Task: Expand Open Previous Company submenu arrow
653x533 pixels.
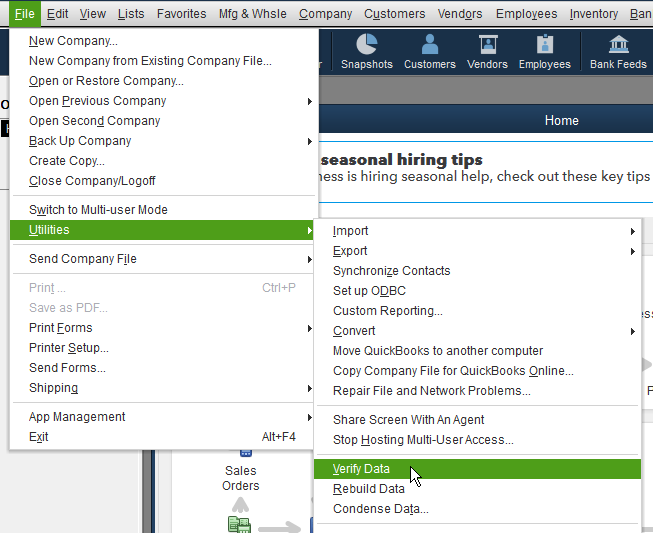Action: 309,101
